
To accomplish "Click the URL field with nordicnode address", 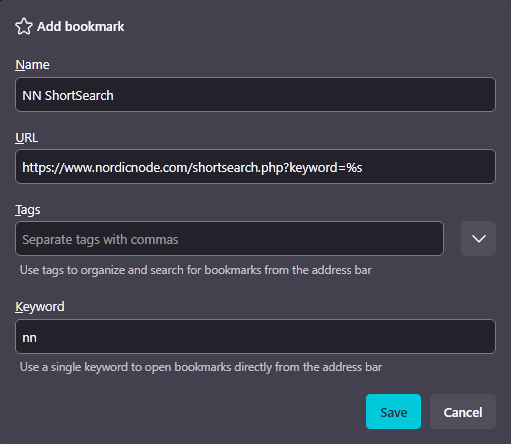I will pos(255,167).
